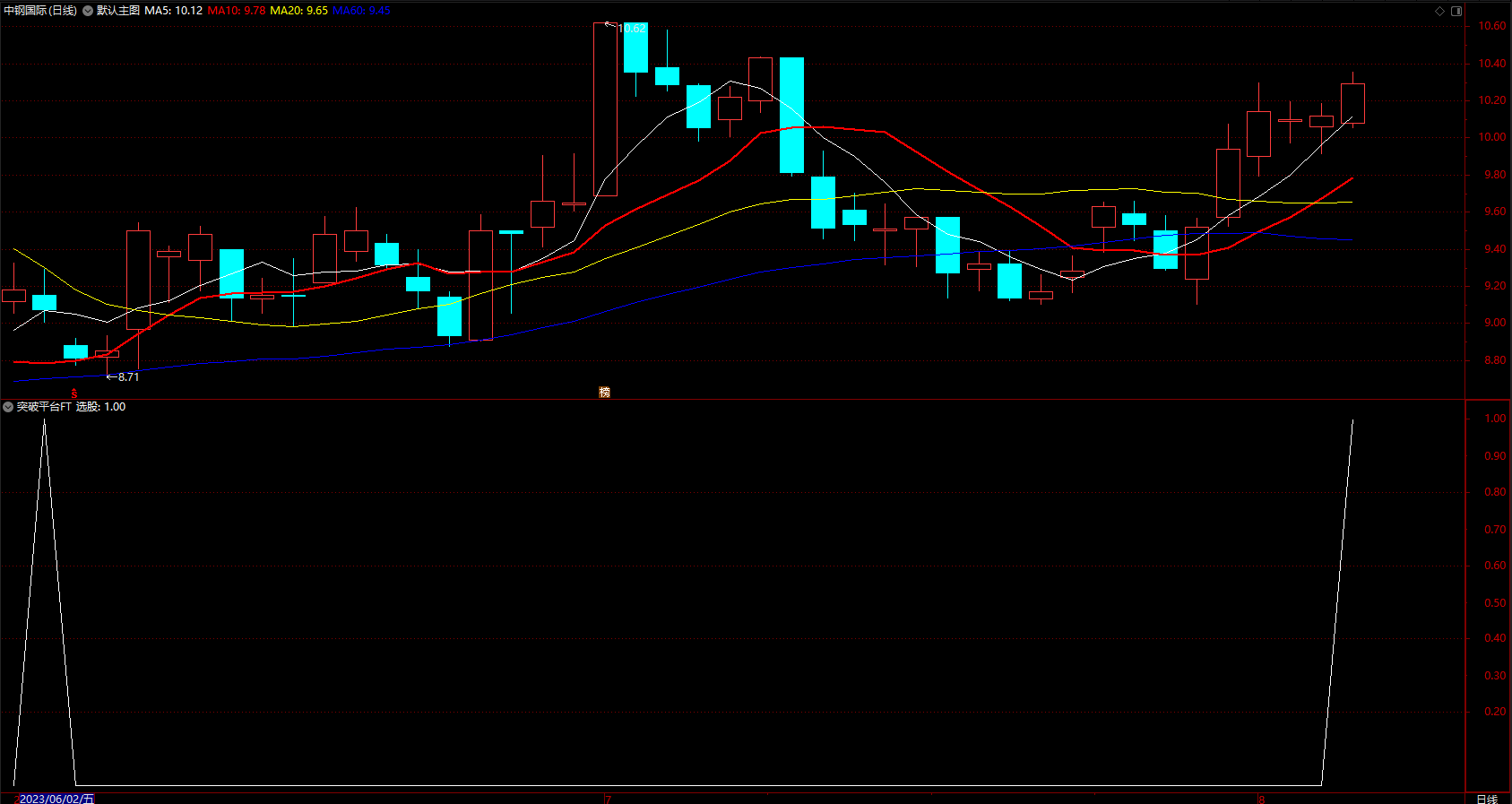Screen dimensions: 1512x804
Task: Click the red MA10: 9.78 label
Action: tap(237, 11)
